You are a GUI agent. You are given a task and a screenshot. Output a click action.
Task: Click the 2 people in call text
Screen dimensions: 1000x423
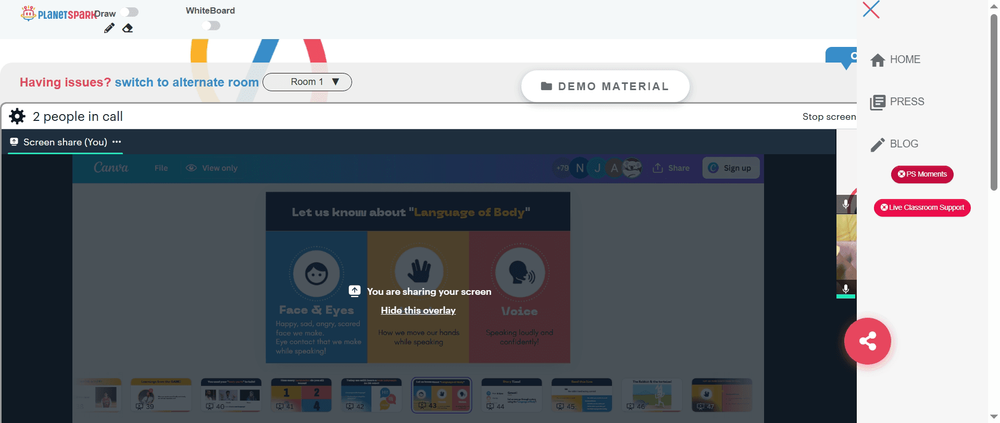tap(78, 117)
